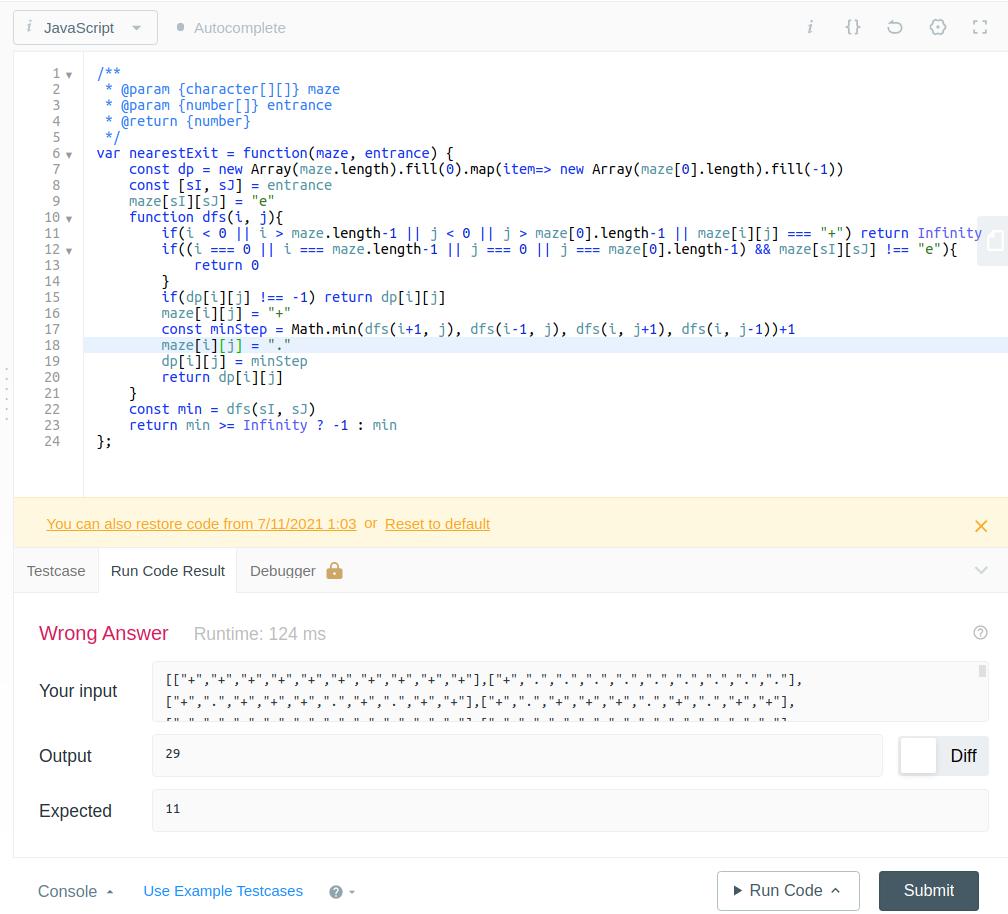The width and height of the screenshot is (1008, 914).
Task: Click the help question mark beside Runtime
Action: (x=980, y=632)
